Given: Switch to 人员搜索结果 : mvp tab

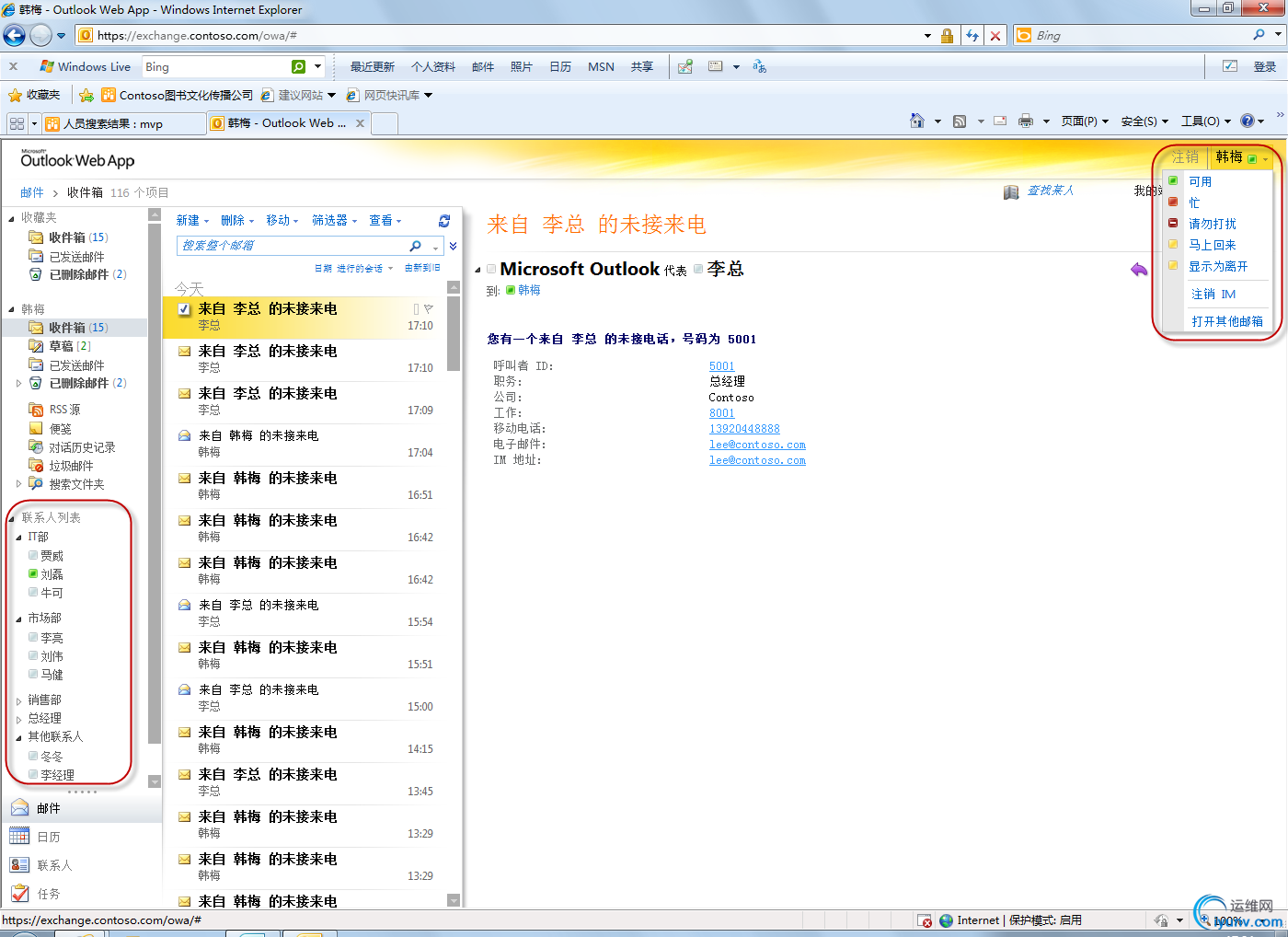Looking at the screenshot, I should (x=123, y=123).
